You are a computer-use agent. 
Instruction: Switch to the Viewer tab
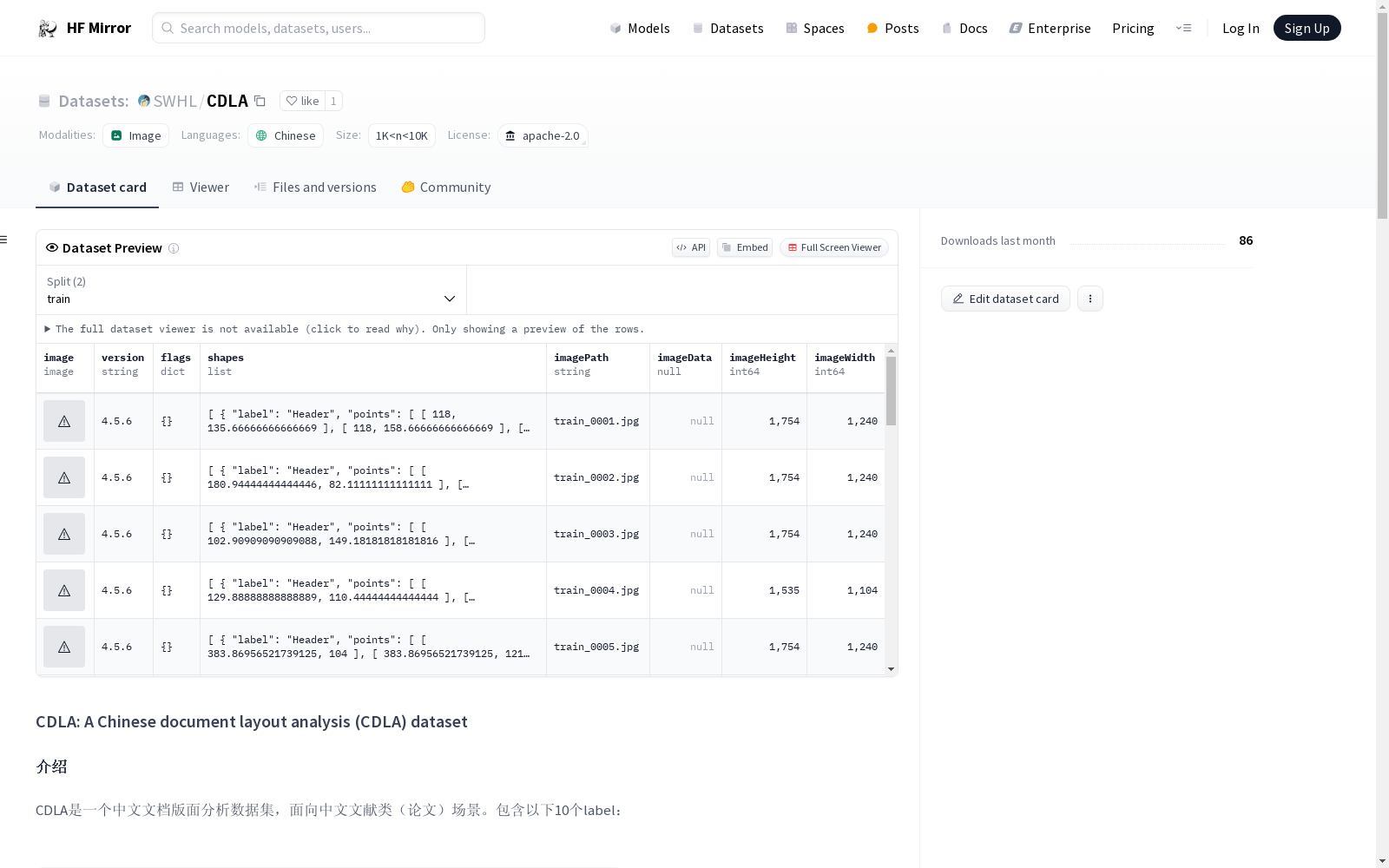(x=201, y=187)
